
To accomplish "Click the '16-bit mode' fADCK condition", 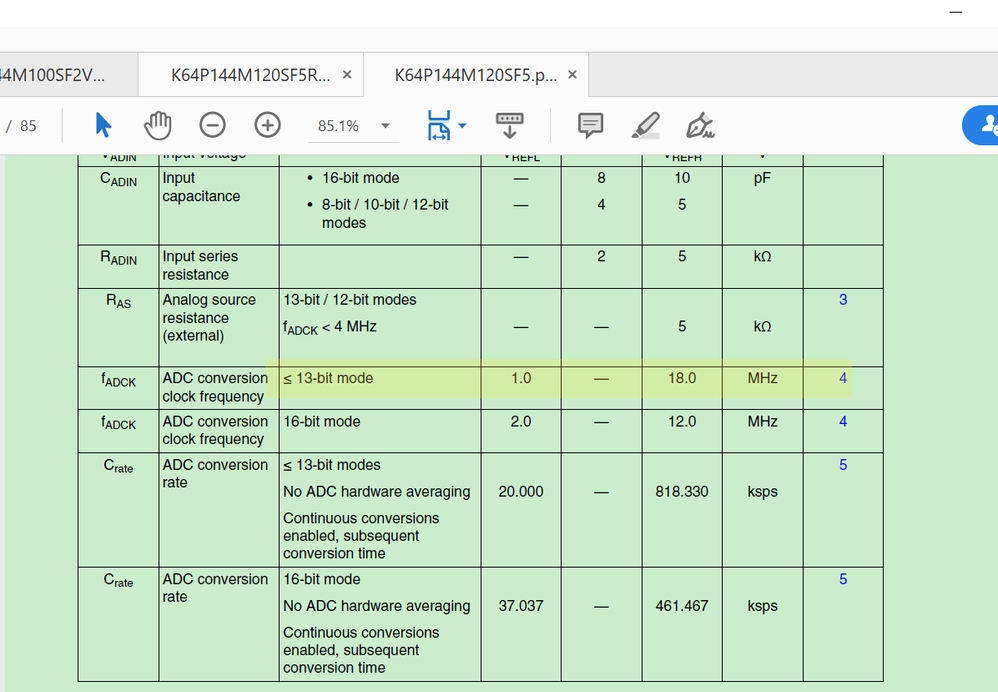I will [322, 421].
